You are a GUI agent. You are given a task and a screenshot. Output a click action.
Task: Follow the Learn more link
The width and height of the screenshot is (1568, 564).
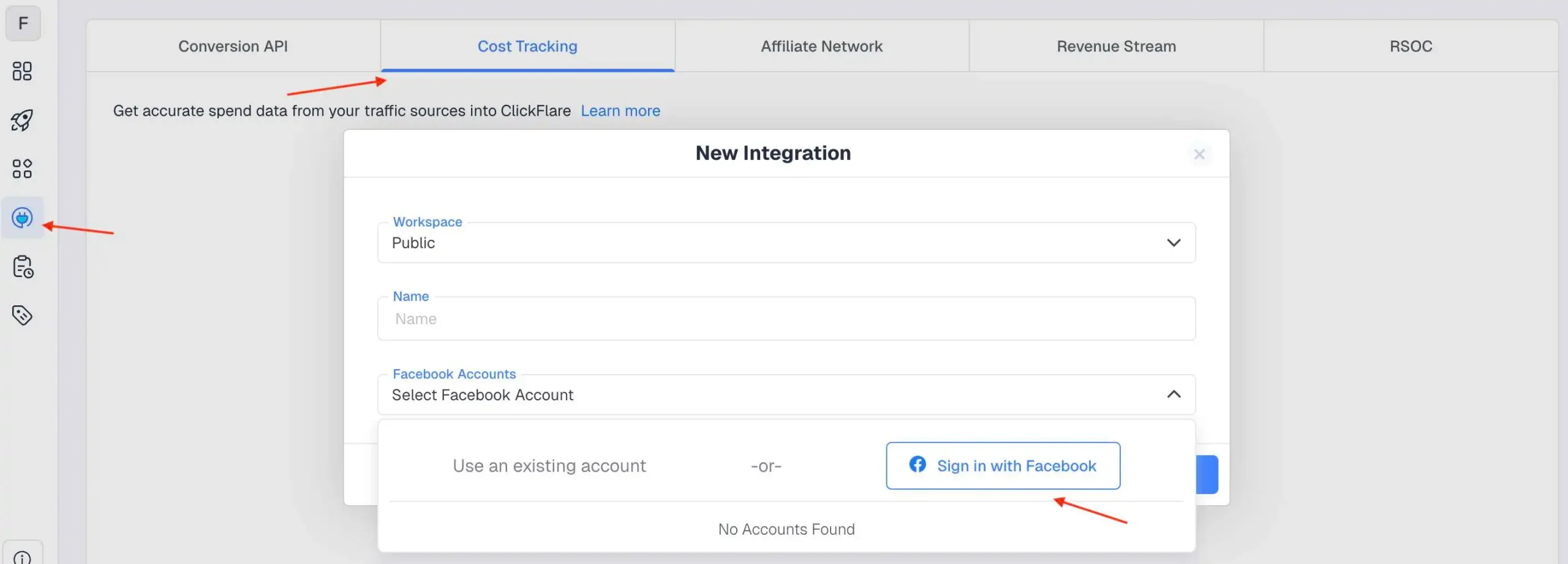[x=620, y=111]
